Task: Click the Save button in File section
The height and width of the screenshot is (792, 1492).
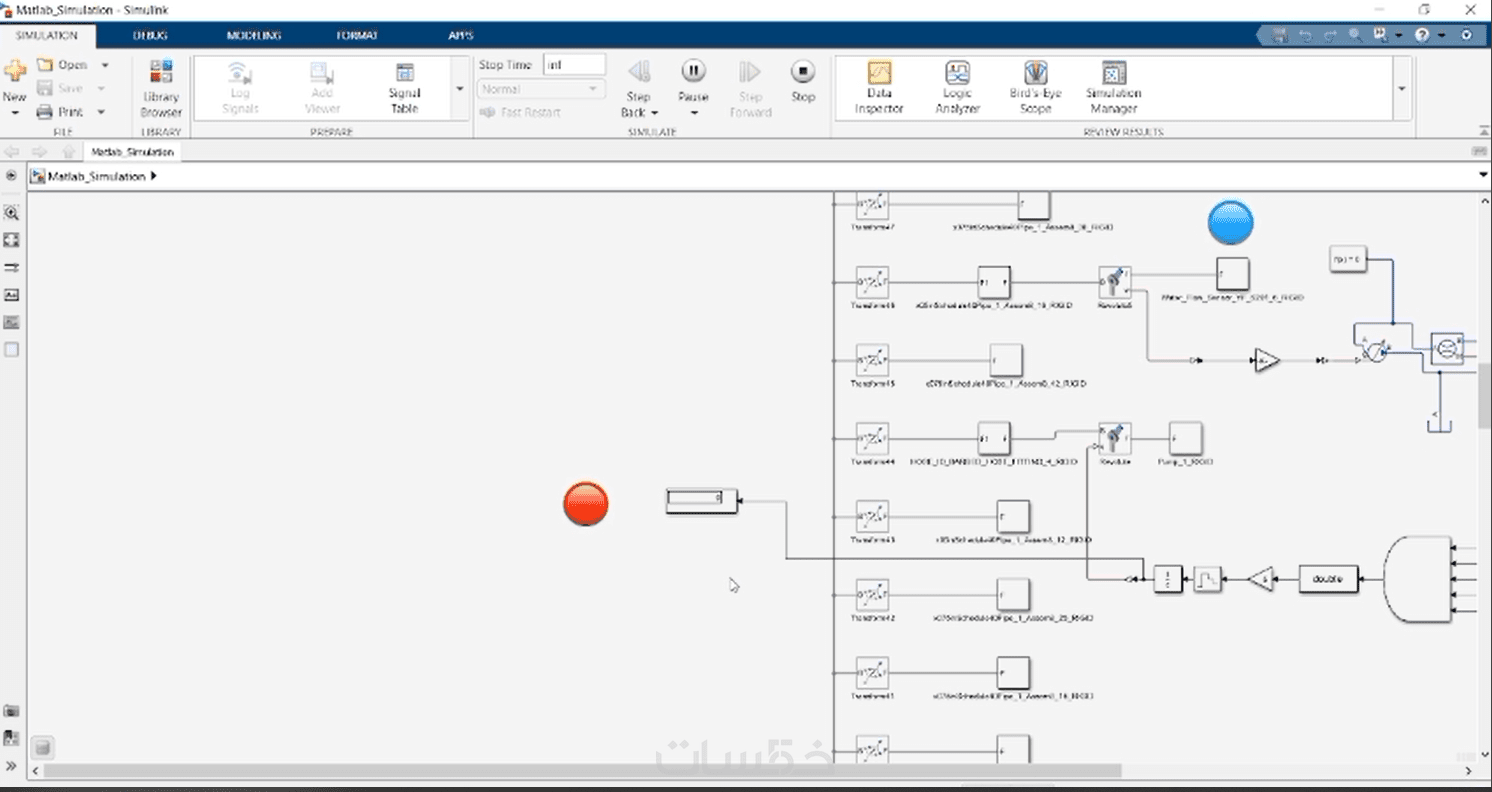Action: tap(60, 88)
